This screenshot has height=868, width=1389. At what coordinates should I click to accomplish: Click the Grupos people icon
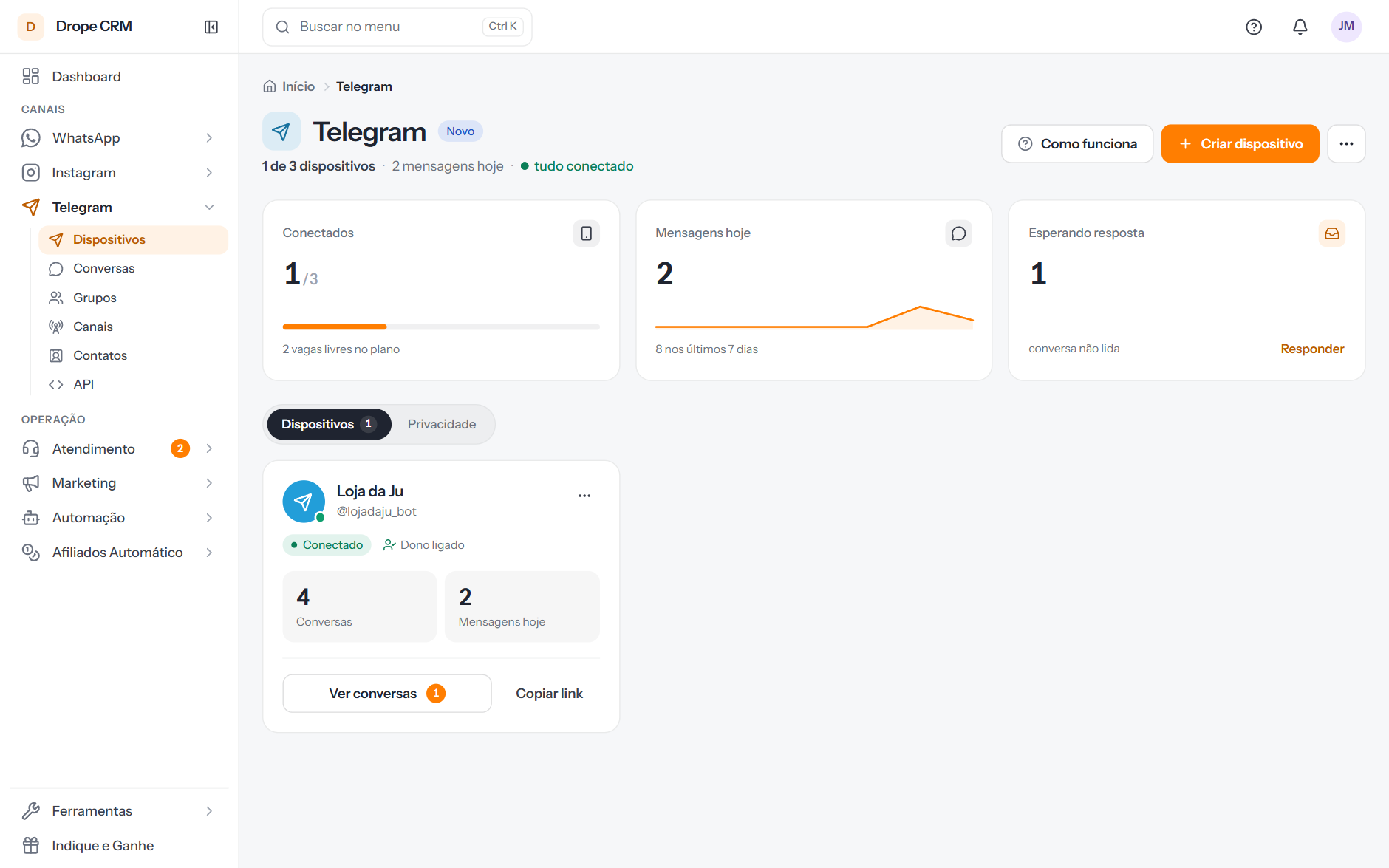click(x=56, y=298)
